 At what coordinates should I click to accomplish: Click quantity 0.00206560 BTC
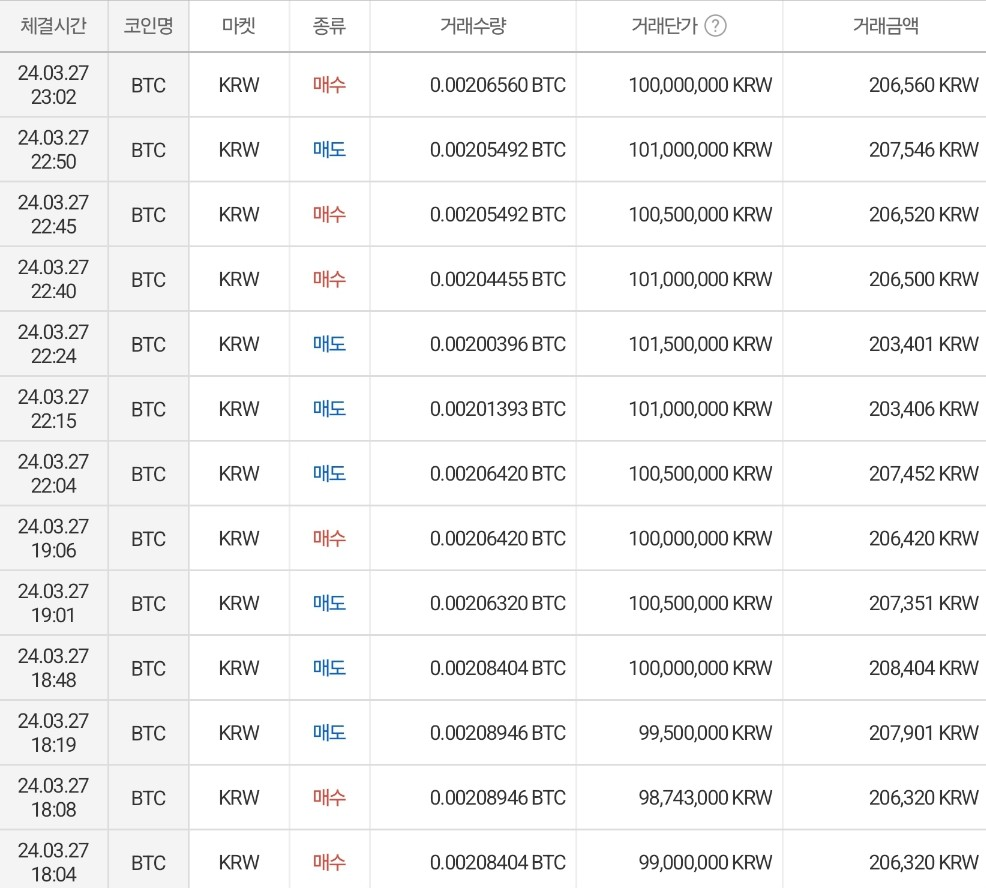coord(498,85)
